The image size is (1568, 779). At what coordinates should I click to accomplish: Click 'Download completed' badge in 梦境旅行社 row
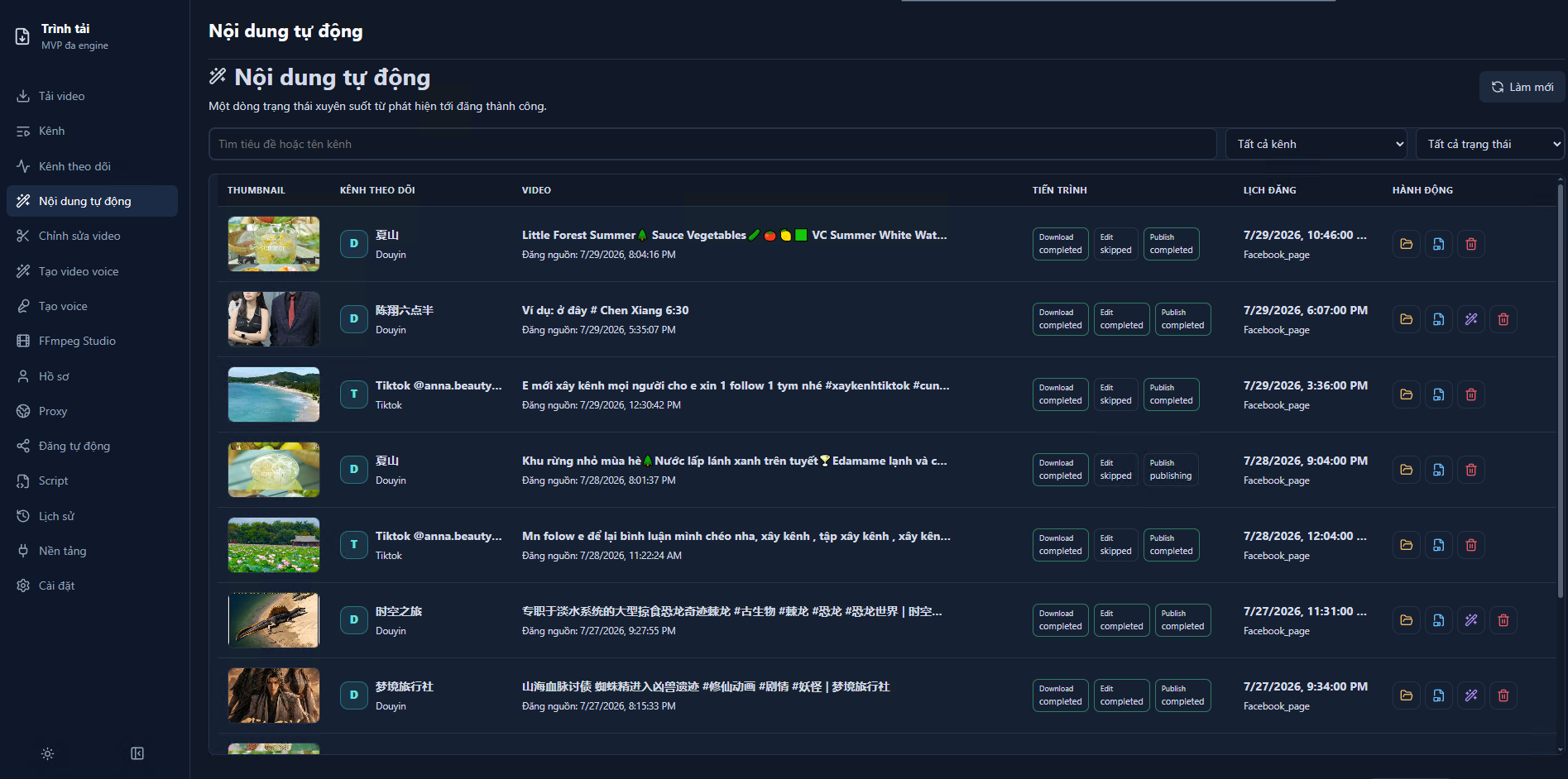[1060, 695]
